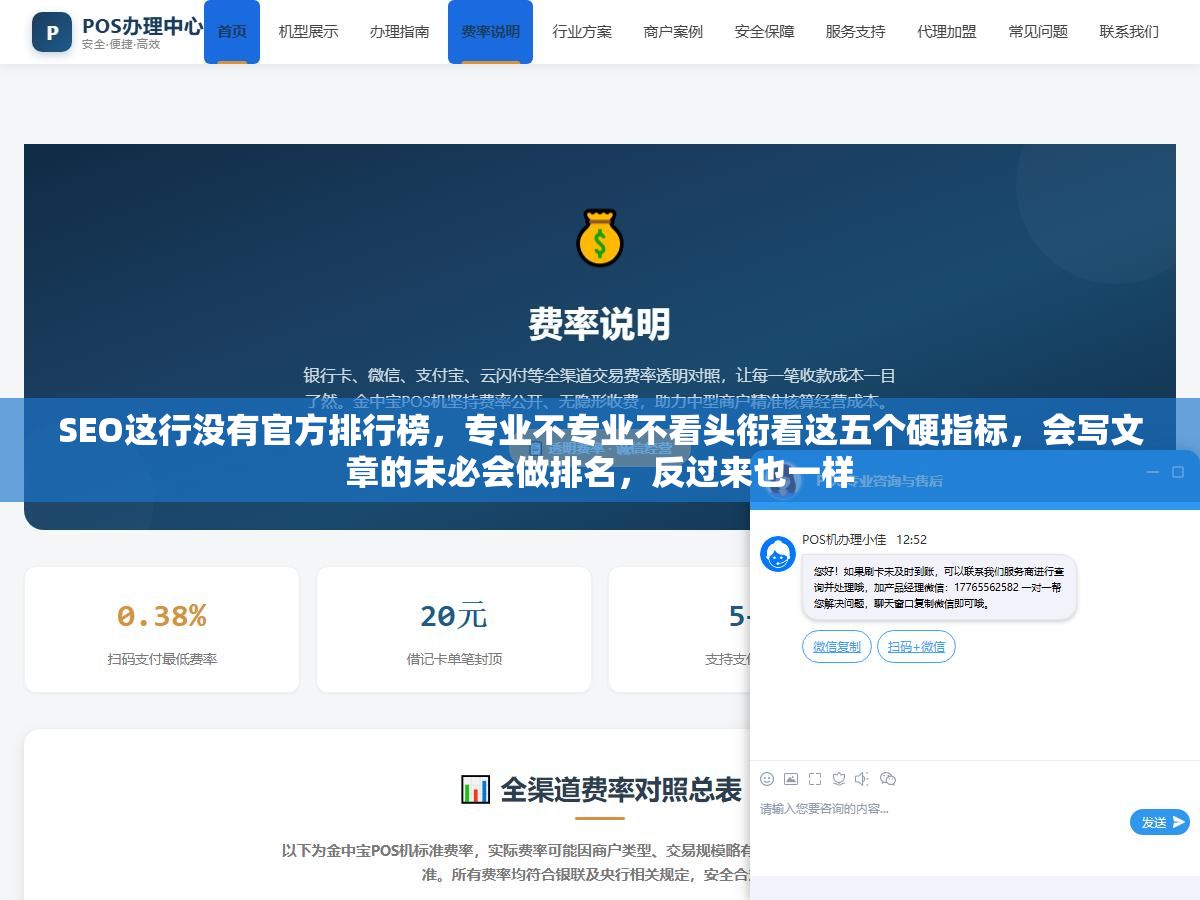Minimize the chat consultation window
The width and height of the screenshot is (1200, 900).
click(1153, 472)
